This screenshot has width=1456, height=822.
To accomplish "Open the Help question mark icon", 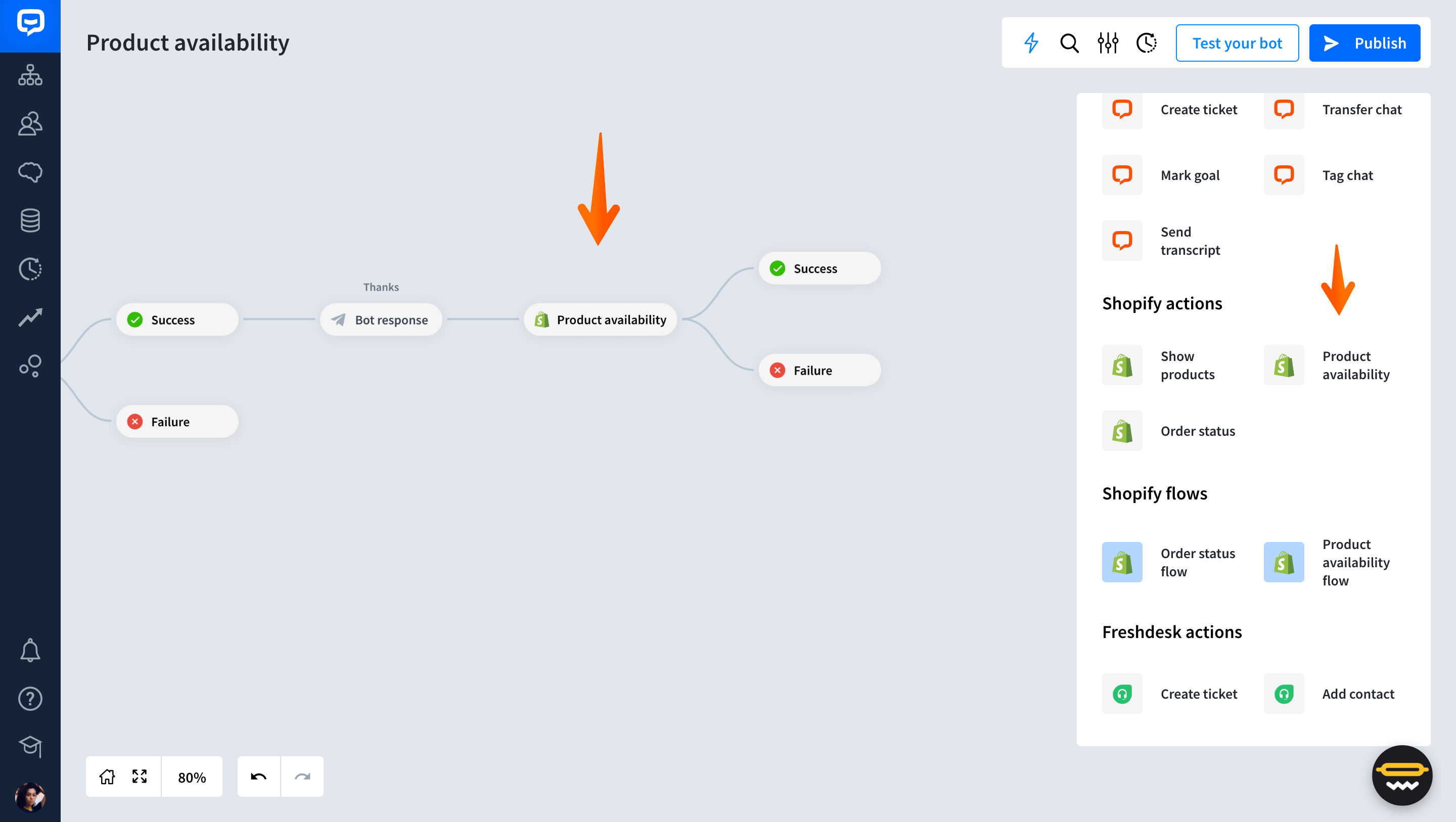I will (x=30, y=699).
